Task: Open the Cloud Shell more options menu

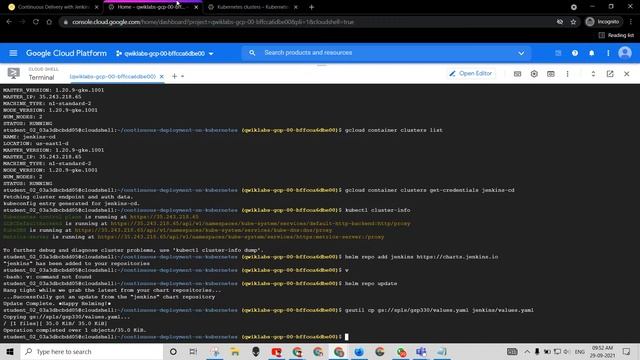Action: click(567, 74)
